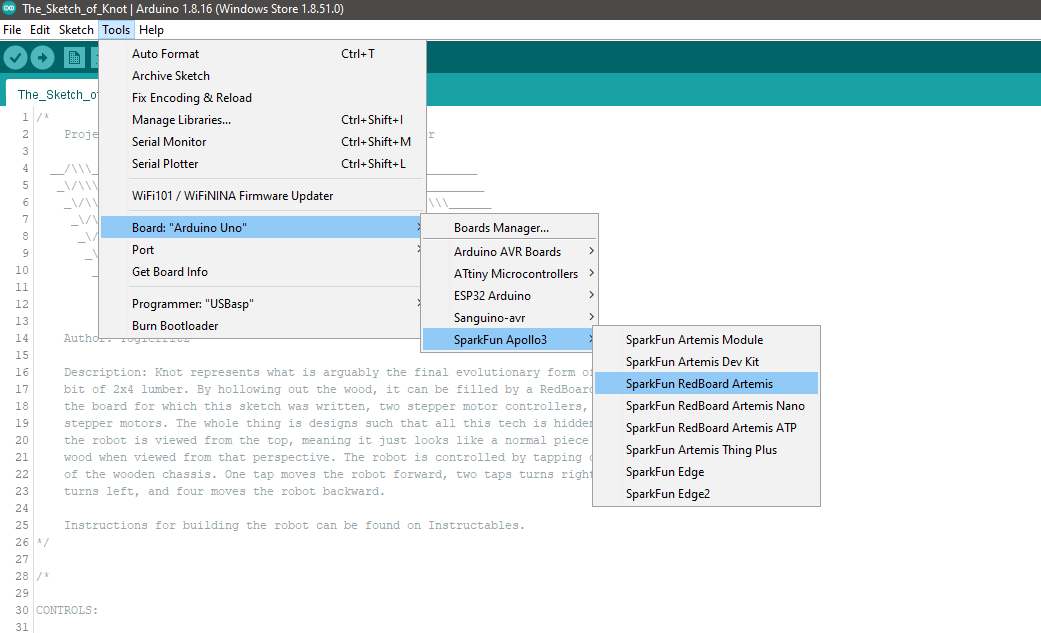Select SparkFun RedBoard Artemis ATP
1041x633 pixels.
(706, 427)
